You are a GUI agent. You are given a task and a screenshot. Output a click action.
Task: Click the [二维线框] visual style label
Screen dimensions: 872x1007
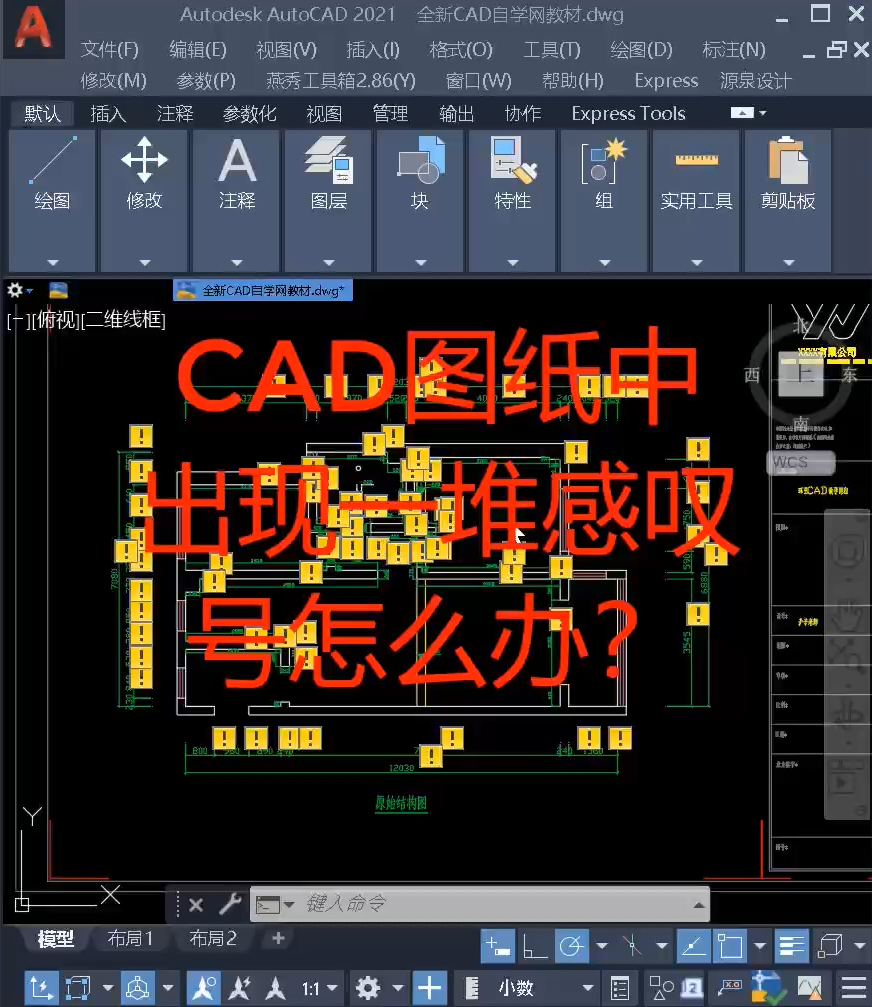pos(123,320)
